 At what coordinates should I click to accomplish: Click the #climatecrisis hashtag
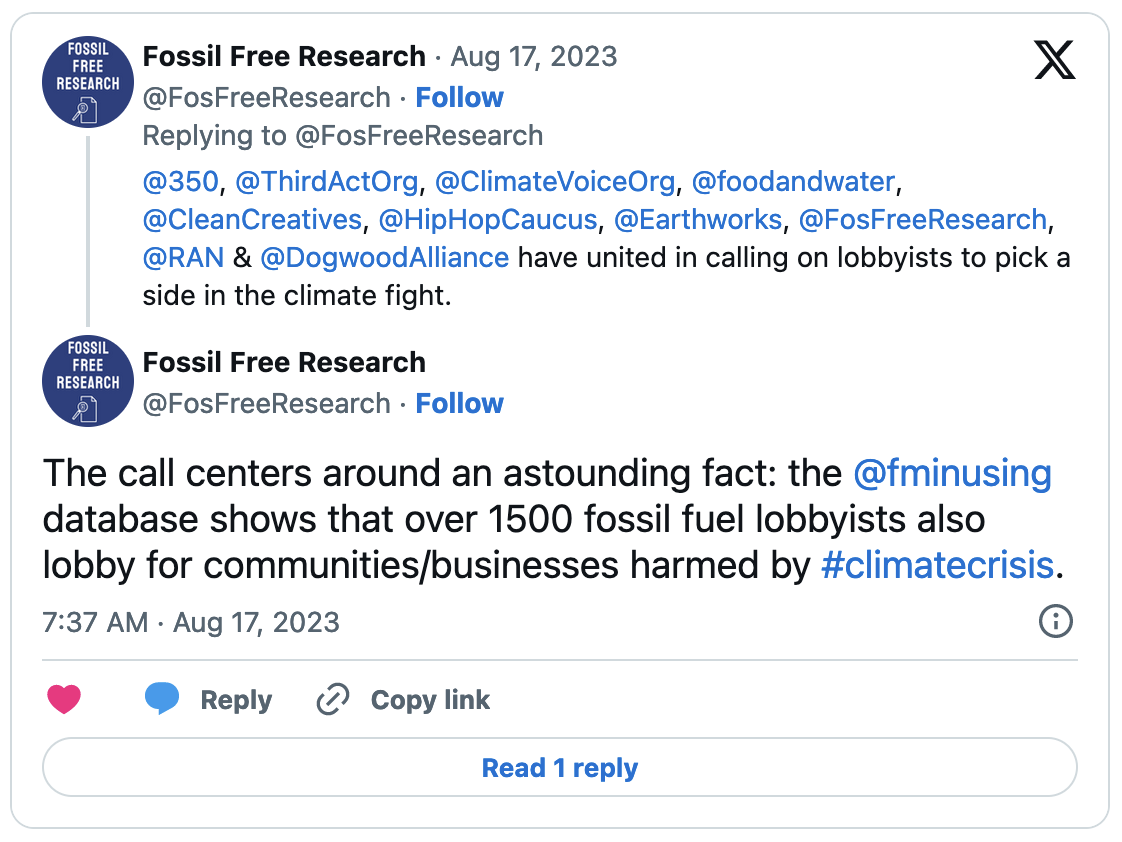coord(937,566)
